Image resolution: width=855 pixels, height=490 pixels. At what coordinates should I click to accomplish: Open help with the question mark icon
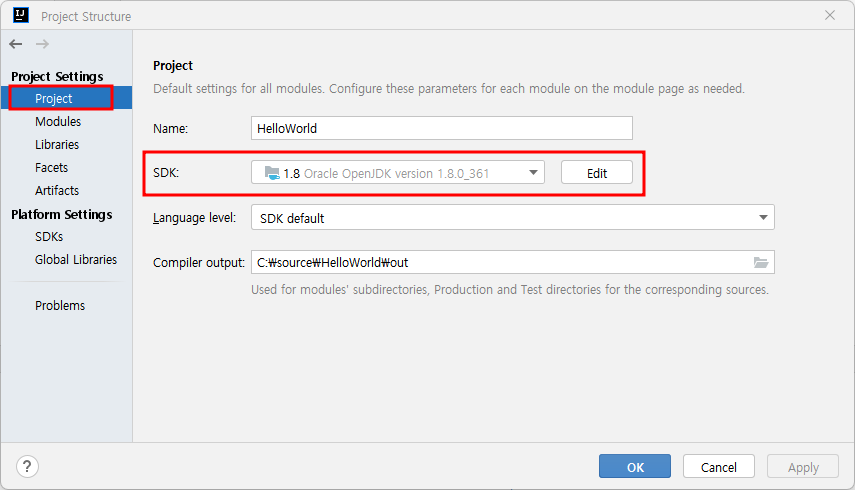(x=27, y=467)
